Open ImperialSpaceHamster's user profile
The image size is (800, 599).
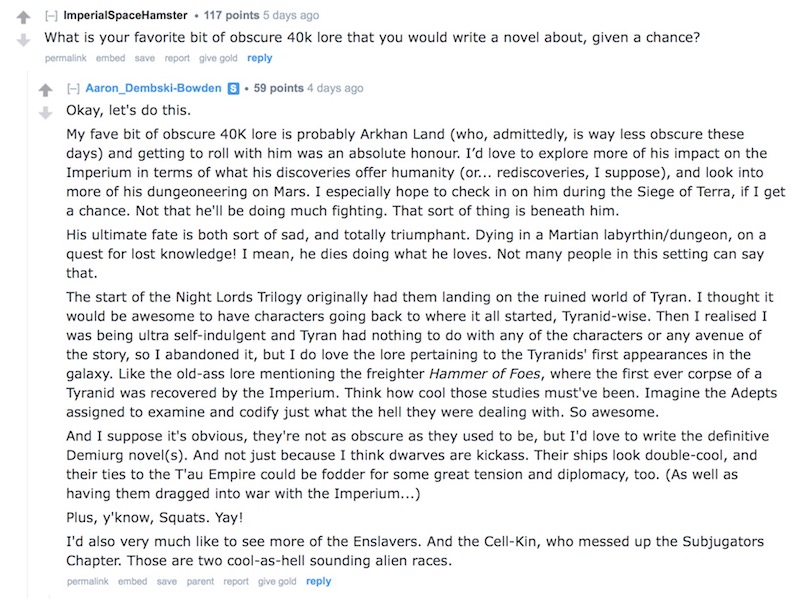coord(125,15)
